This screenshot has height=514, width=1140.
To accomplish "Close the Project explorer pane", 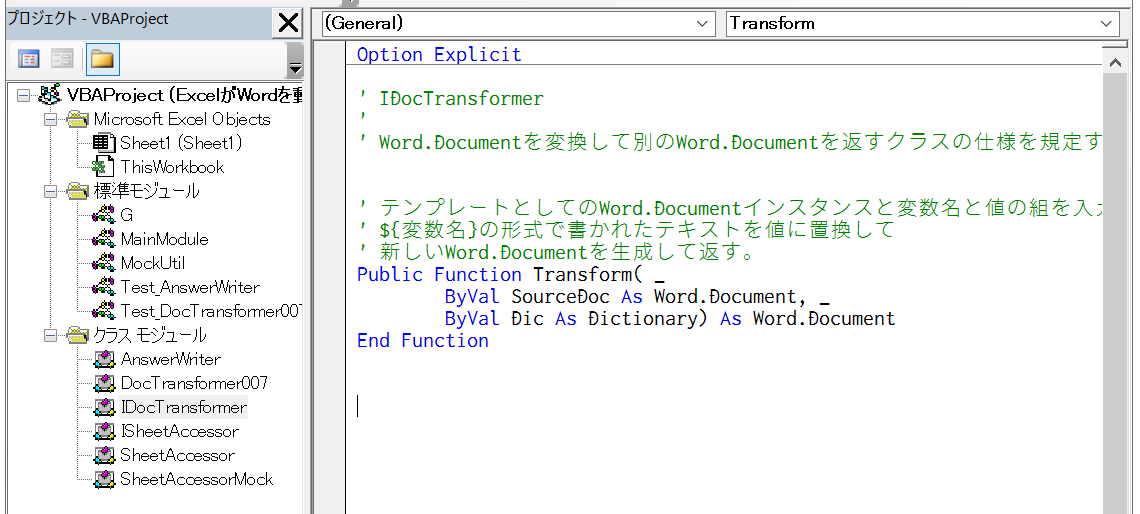I will [x=288, y=23].
